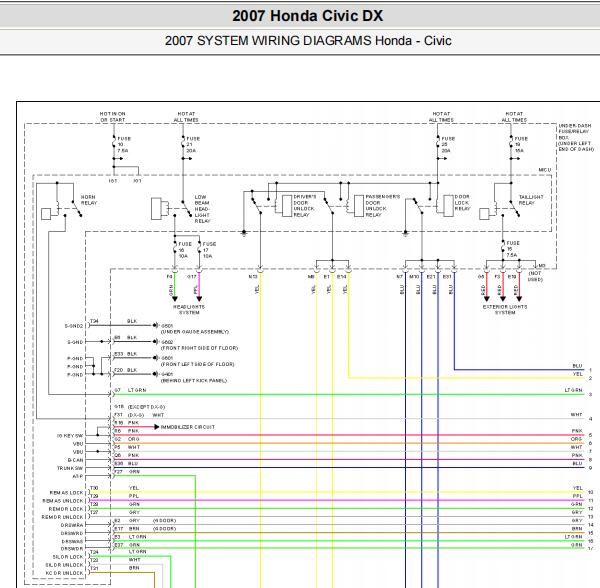Click the Immobilizer Circuit arrow label
The height and width of the screenshot is (588, 600).
point(188,427)
